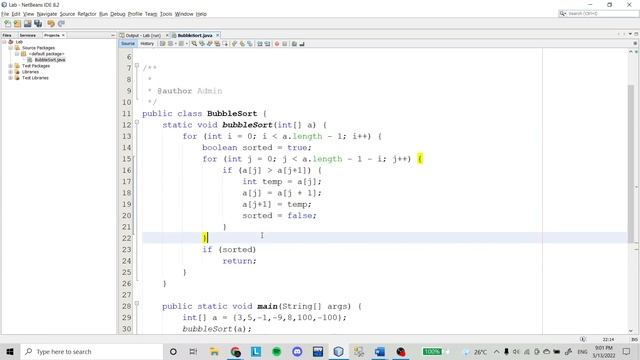This screenshot has width=640, height=360.
Task: Open the Forward history dropdown arrow
Action: click(187, 44)
